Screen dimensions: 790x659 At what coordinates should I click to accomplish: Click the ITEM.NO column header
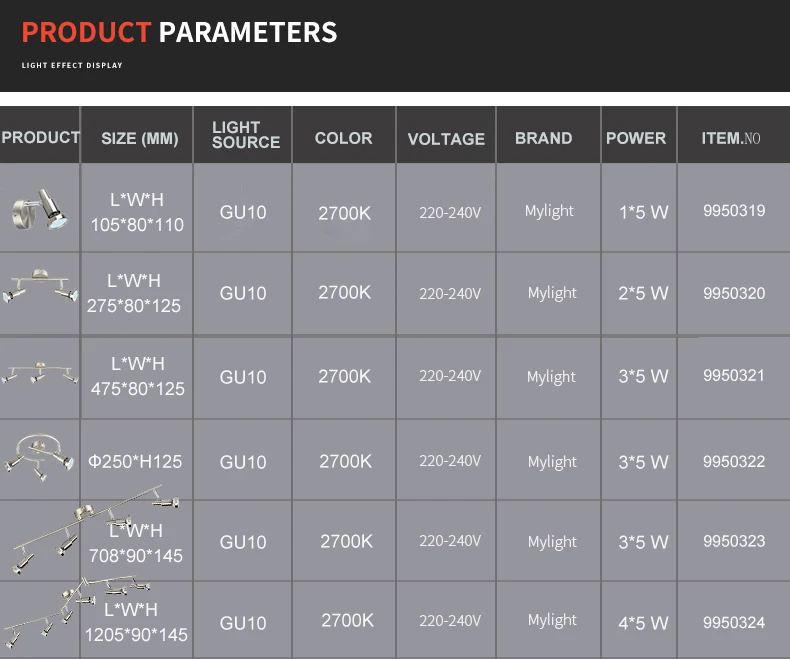coord(731,138)
